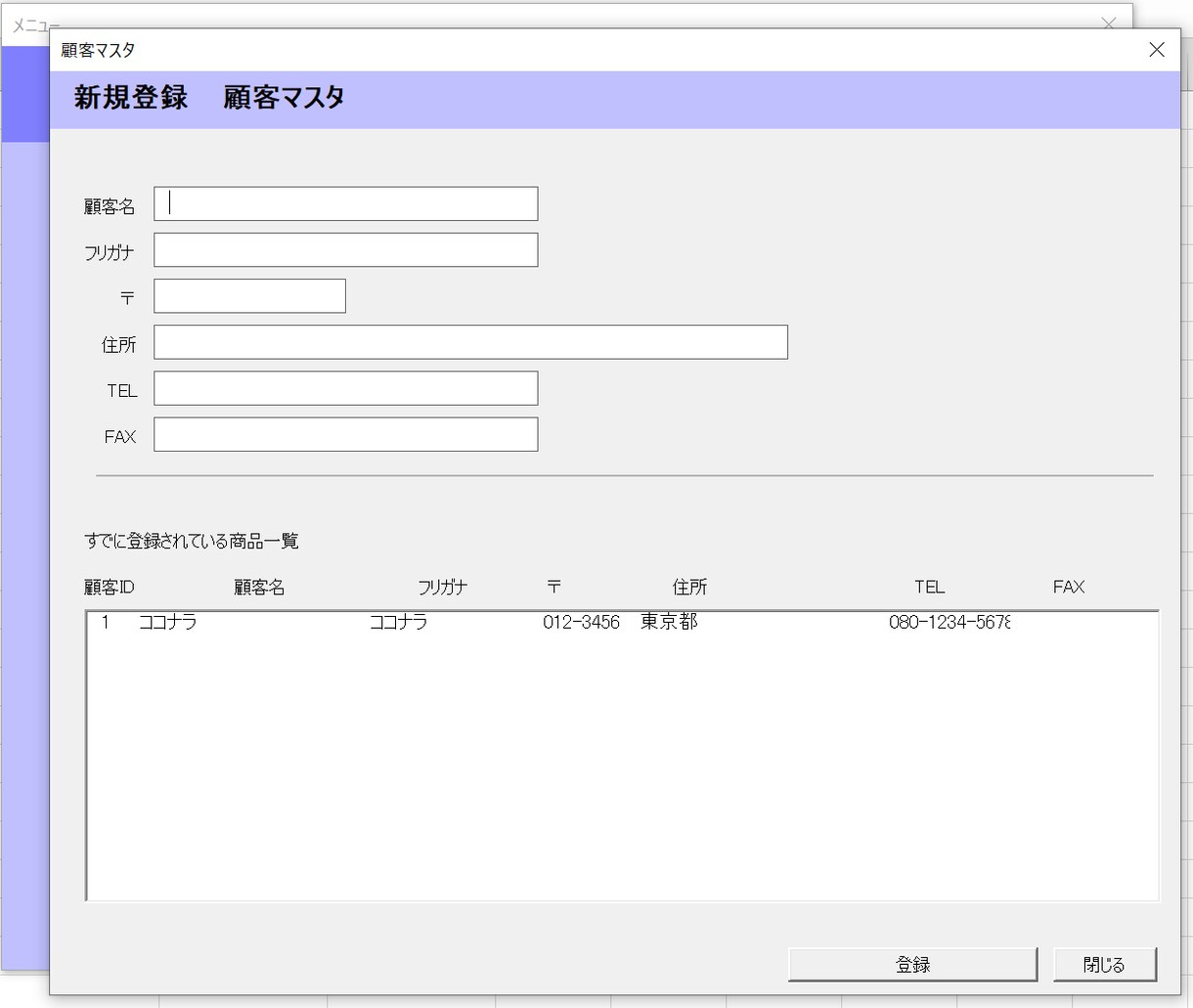Focus the TEL input field
Viewport: 1193px width, 1008px height.
[x=345, y=388]
